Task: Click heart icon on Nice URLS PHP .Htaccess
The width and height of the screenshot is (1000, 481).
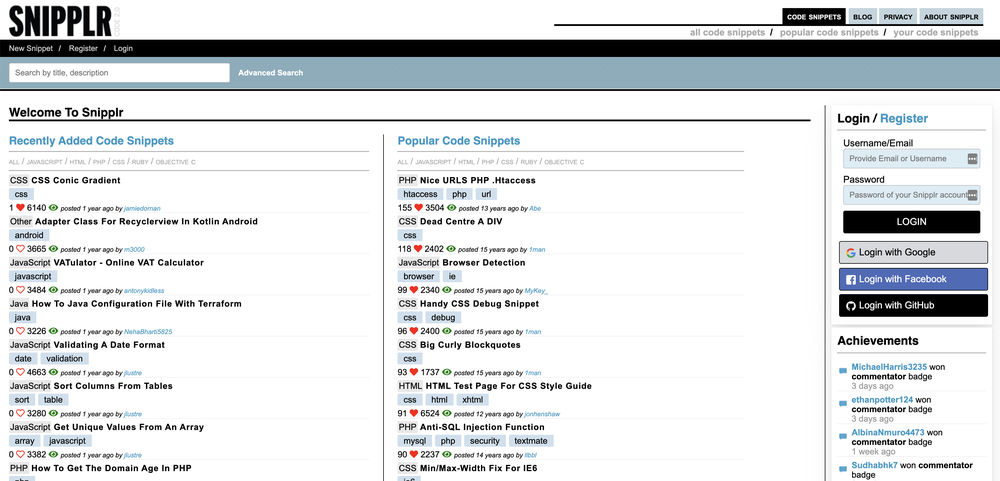Action: [418, 208]
